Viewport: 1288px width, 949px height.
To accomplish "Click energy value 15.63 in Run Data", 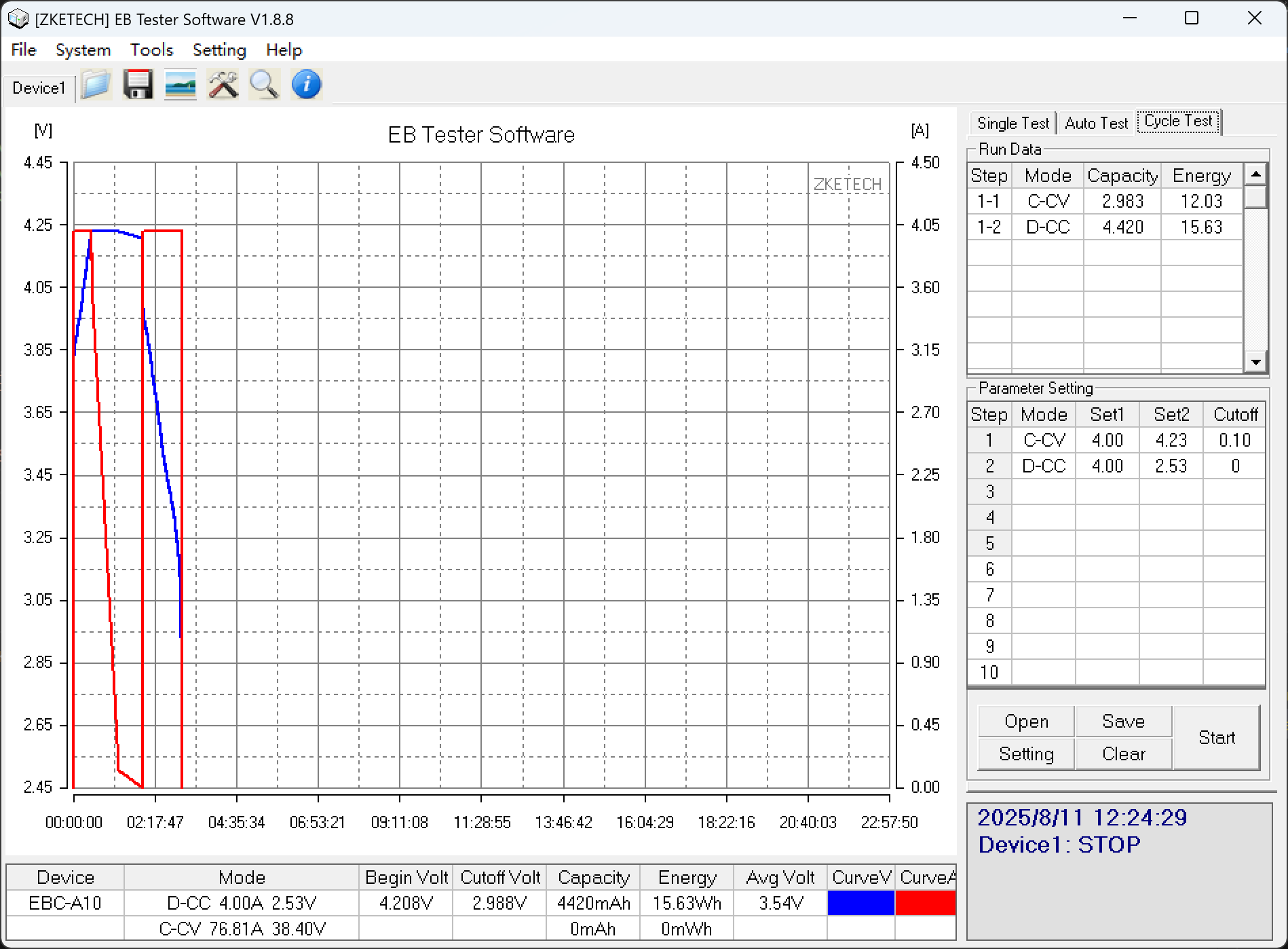I will tap(1201, 227).
